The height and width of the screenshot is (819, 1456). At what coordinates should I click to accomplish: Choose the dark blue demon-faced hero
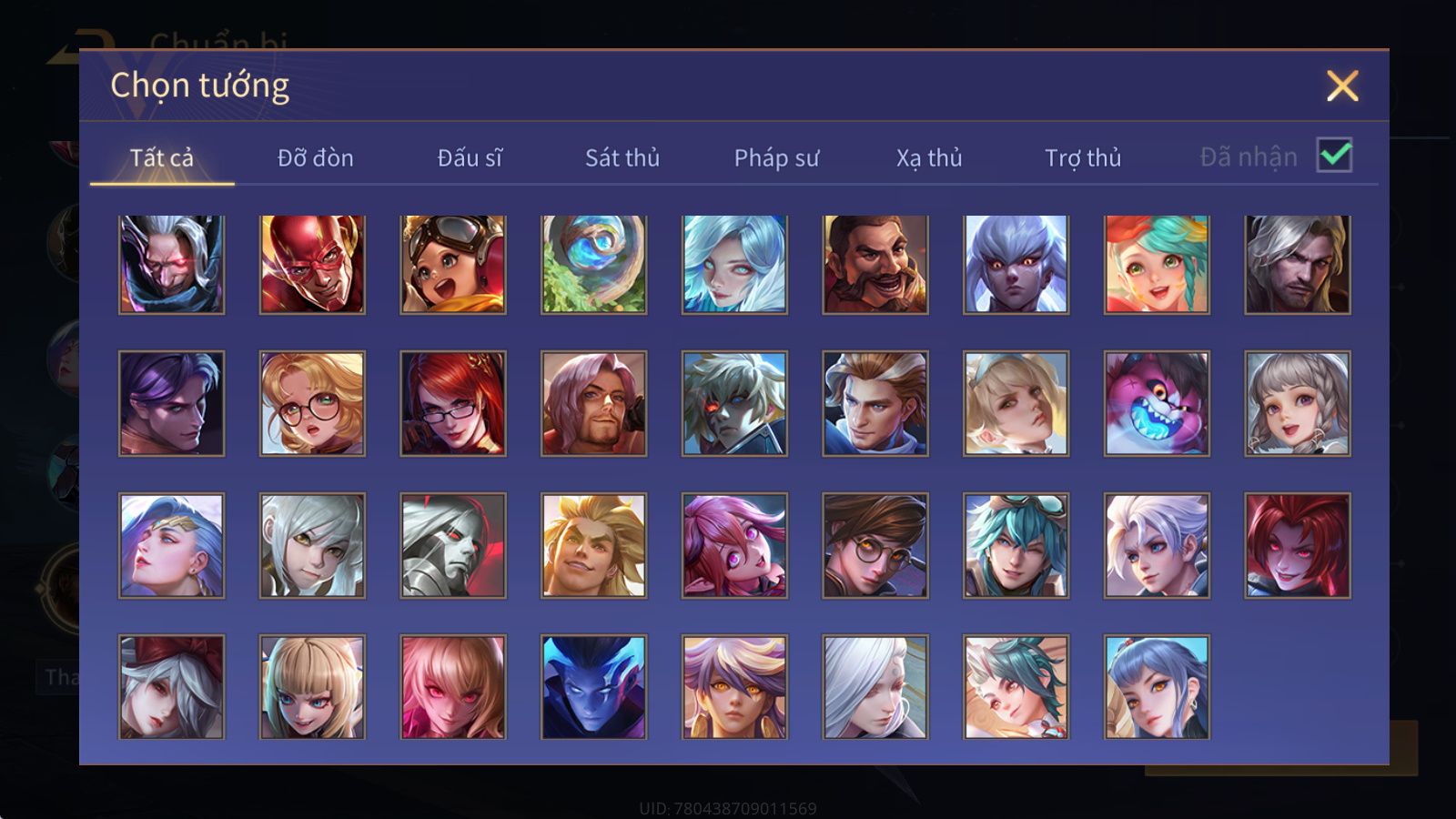[x=593, y=687]
